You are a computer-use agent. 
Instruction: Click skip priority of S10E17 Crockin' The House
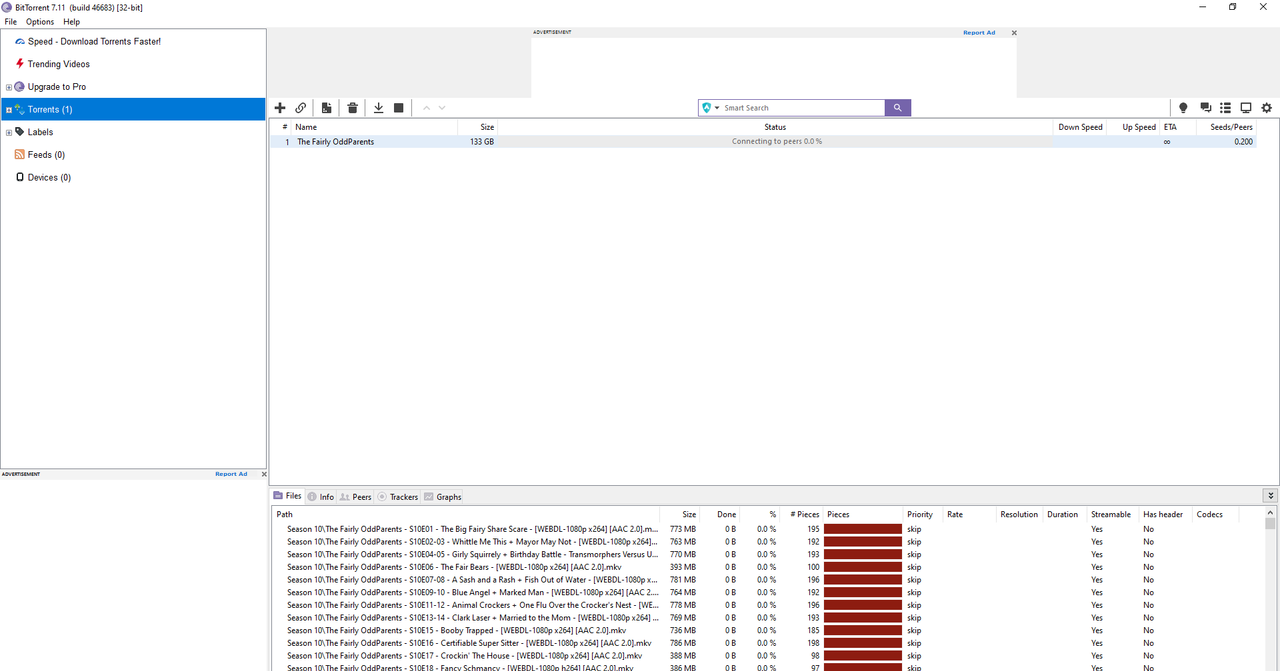(914, 656)
